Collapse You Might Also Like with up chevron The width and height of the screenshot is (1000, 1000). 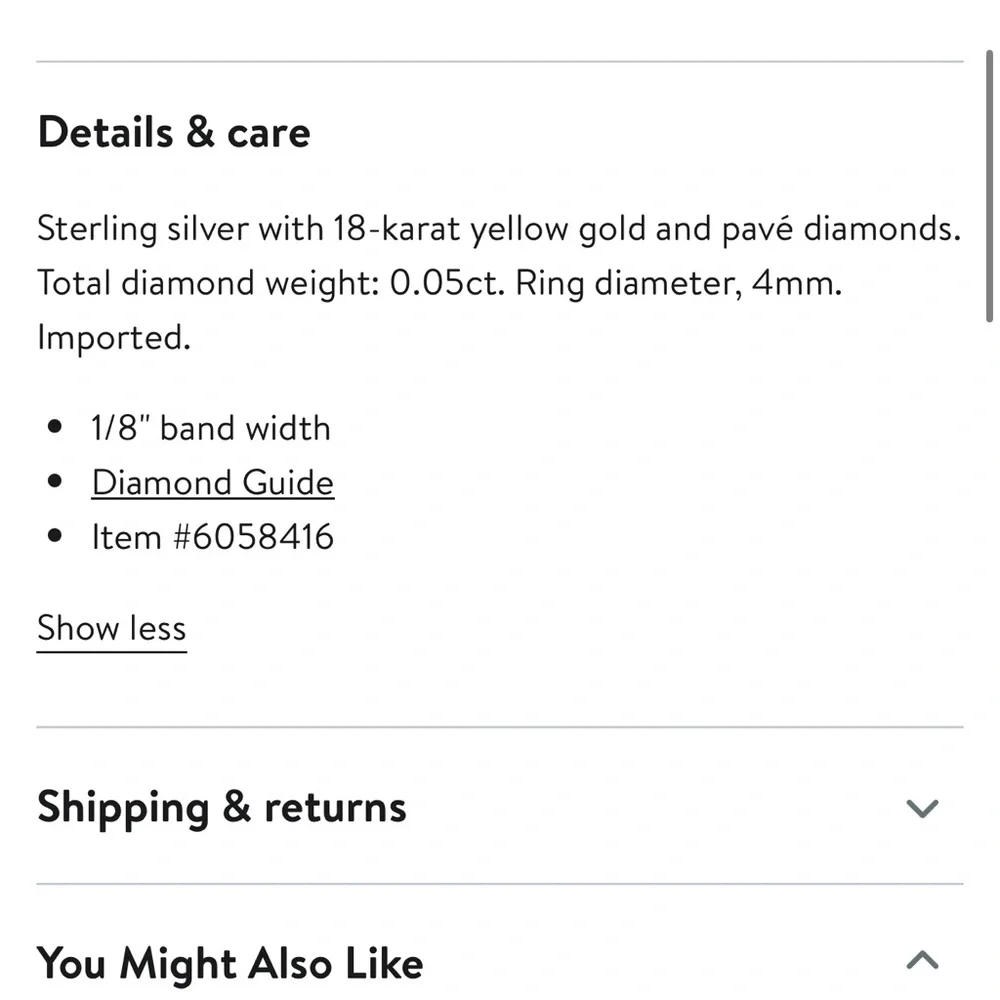tap(921, 961)
